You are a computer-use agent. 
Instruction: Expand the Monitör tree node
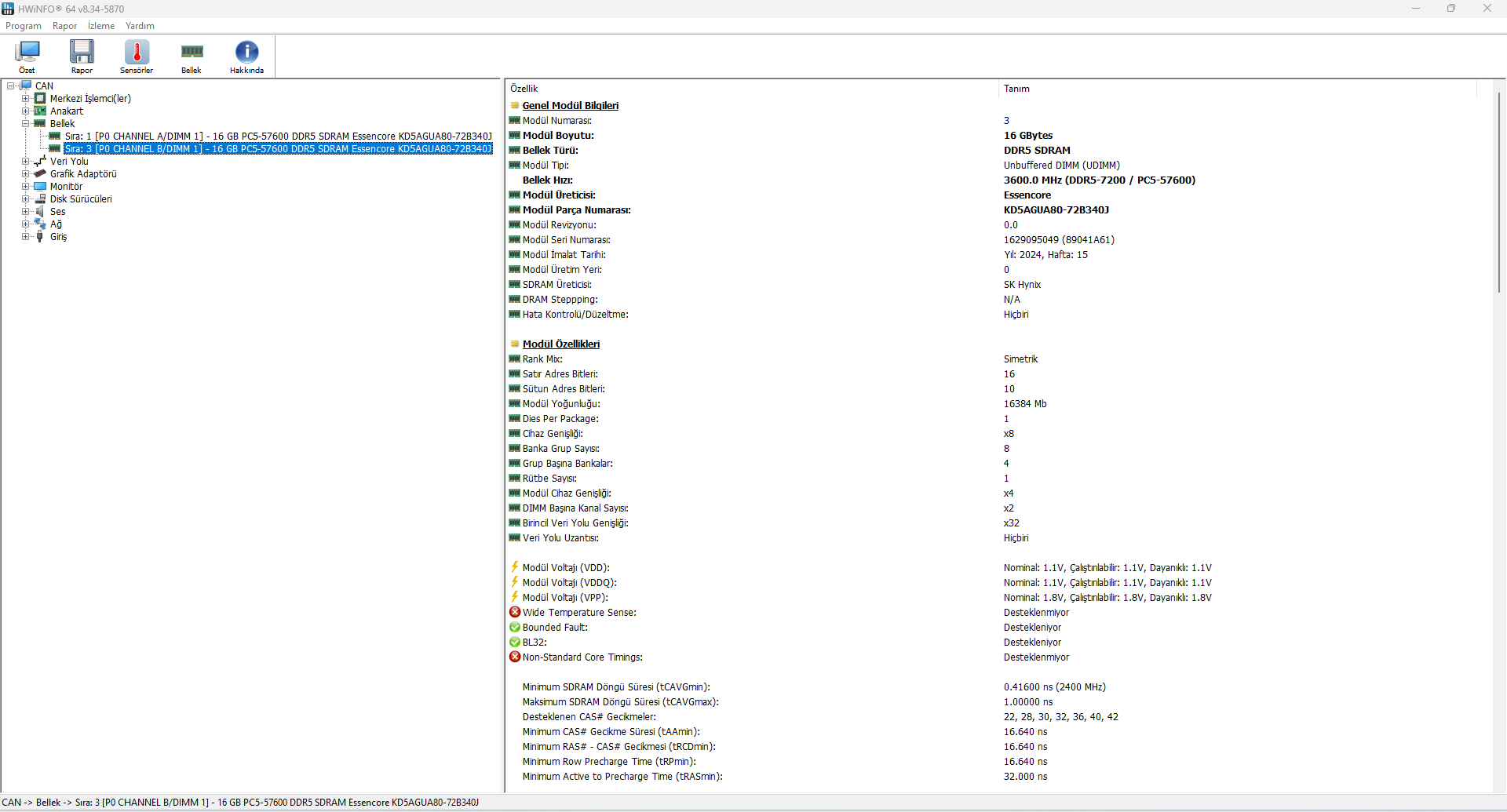pyautogui.click(x=25, y=186)
